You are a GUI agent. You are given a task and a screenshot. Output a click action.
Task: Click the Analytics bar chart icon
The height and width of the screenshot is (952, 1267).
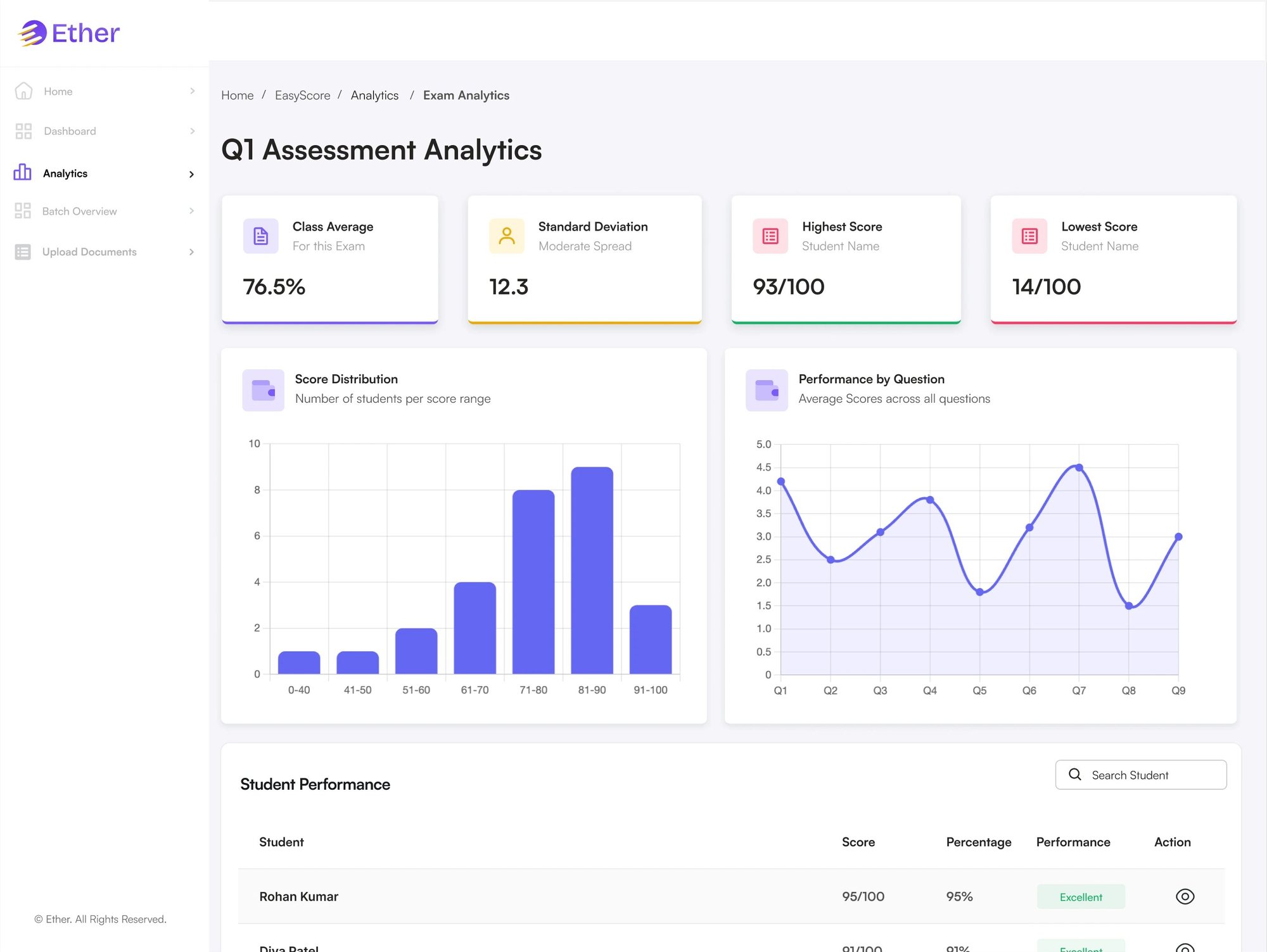[23, 172]
